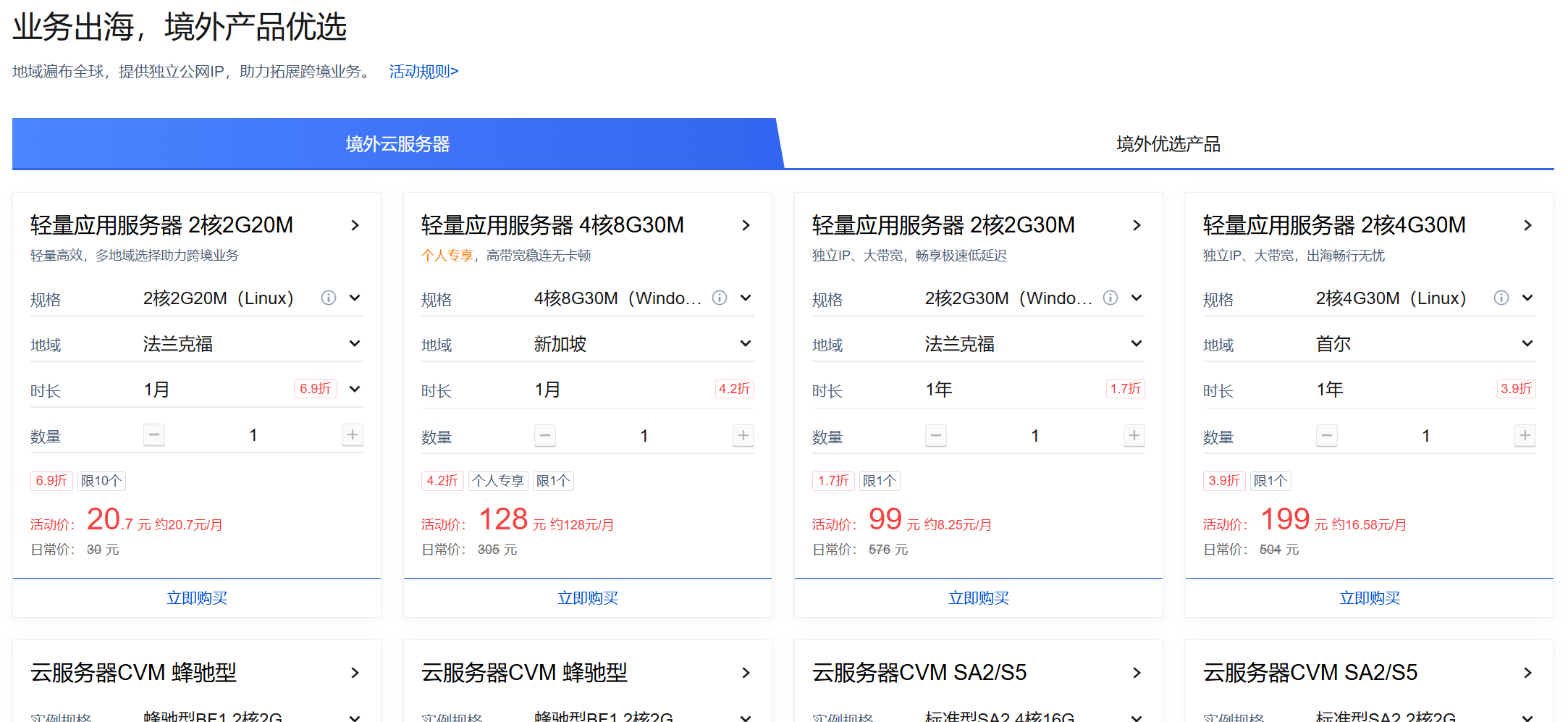Click 轻量高效，多地域选择助力跨境业务 subtitle
The height and width of the screenshot is (722, 1568).
click(135, 256)
